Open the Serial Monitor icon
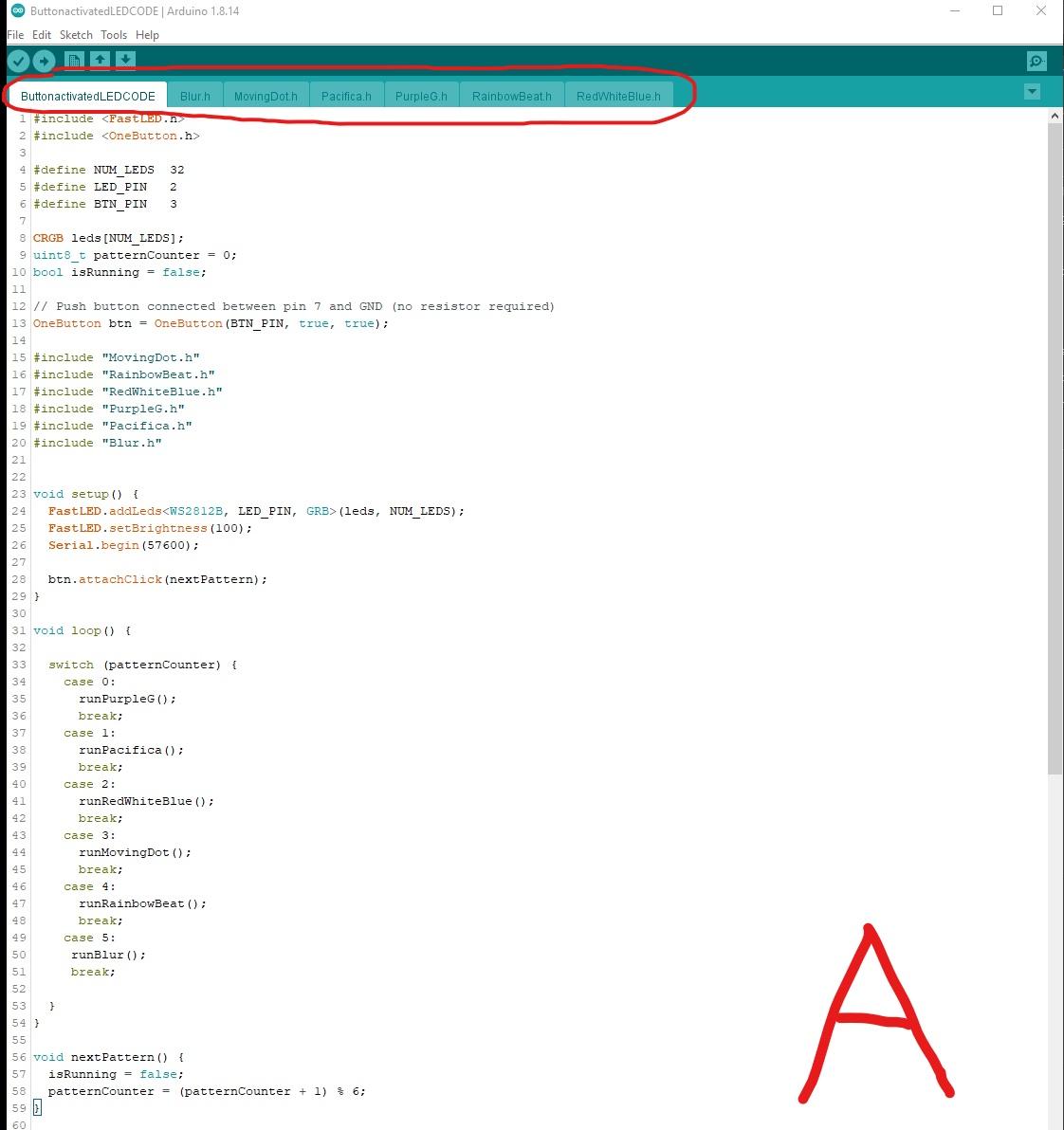The height and width of the screenshot is (1130, 1064). (1036, 61)
